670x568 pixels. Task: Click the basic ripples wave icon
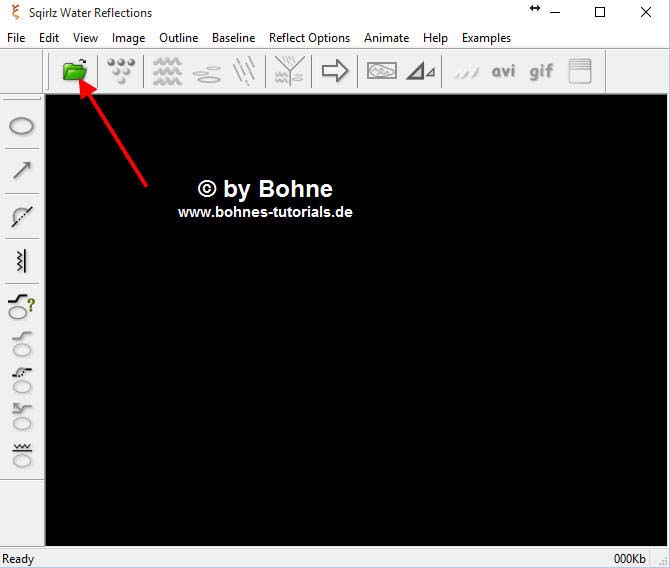[167, 71]
